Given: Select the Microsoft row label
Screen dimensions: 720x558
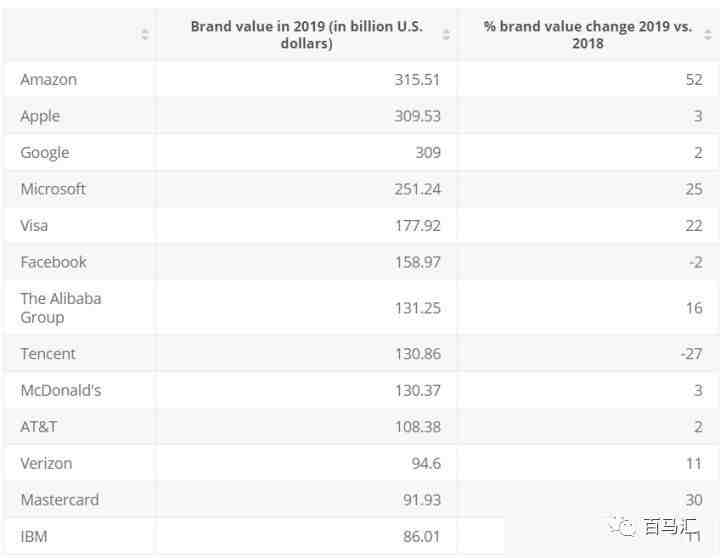Looking at the screenshot, I should click(53, 189).
